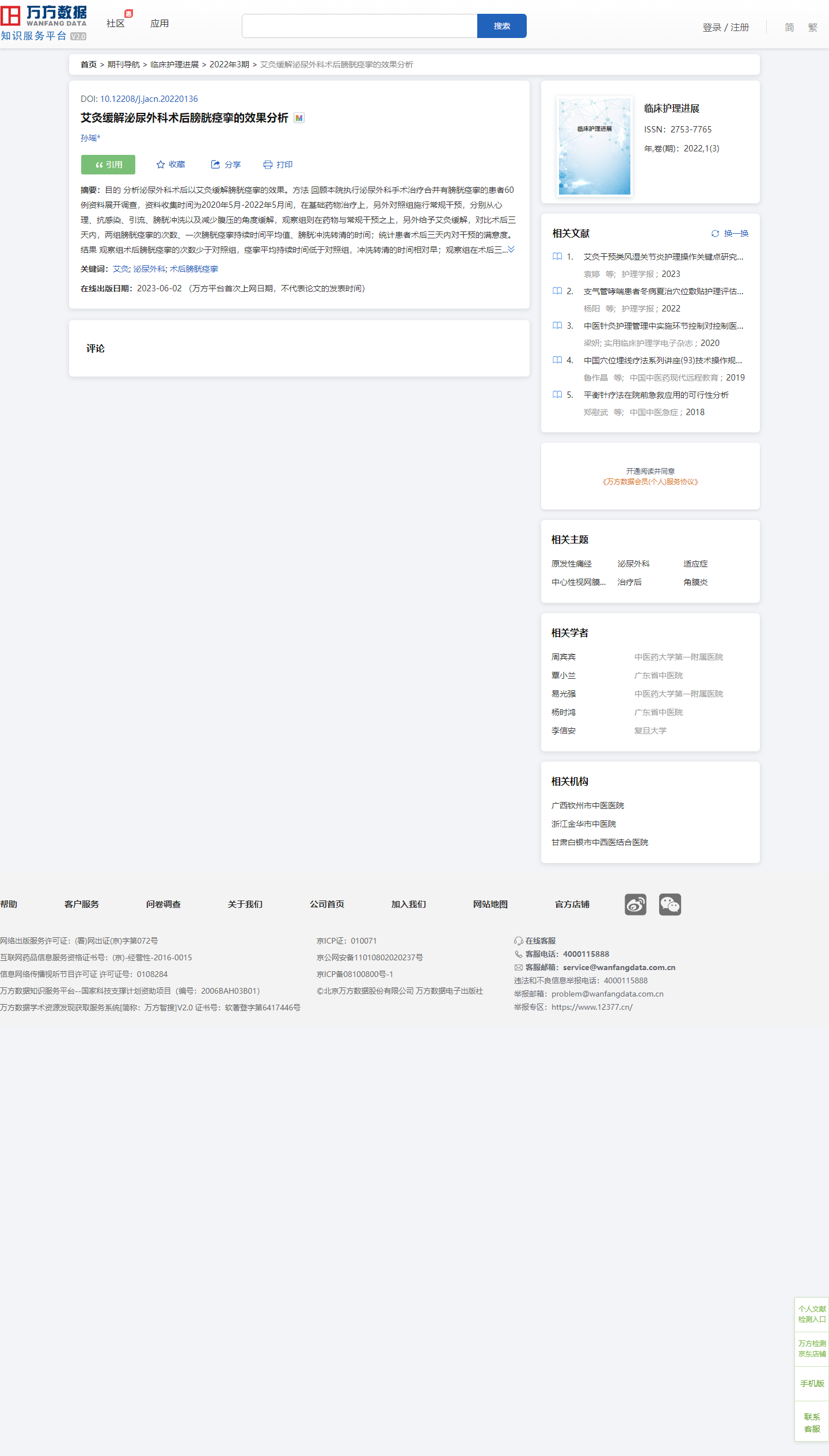Open footer 关于我们 link
Screen dimensions: 829x1456
245,904
